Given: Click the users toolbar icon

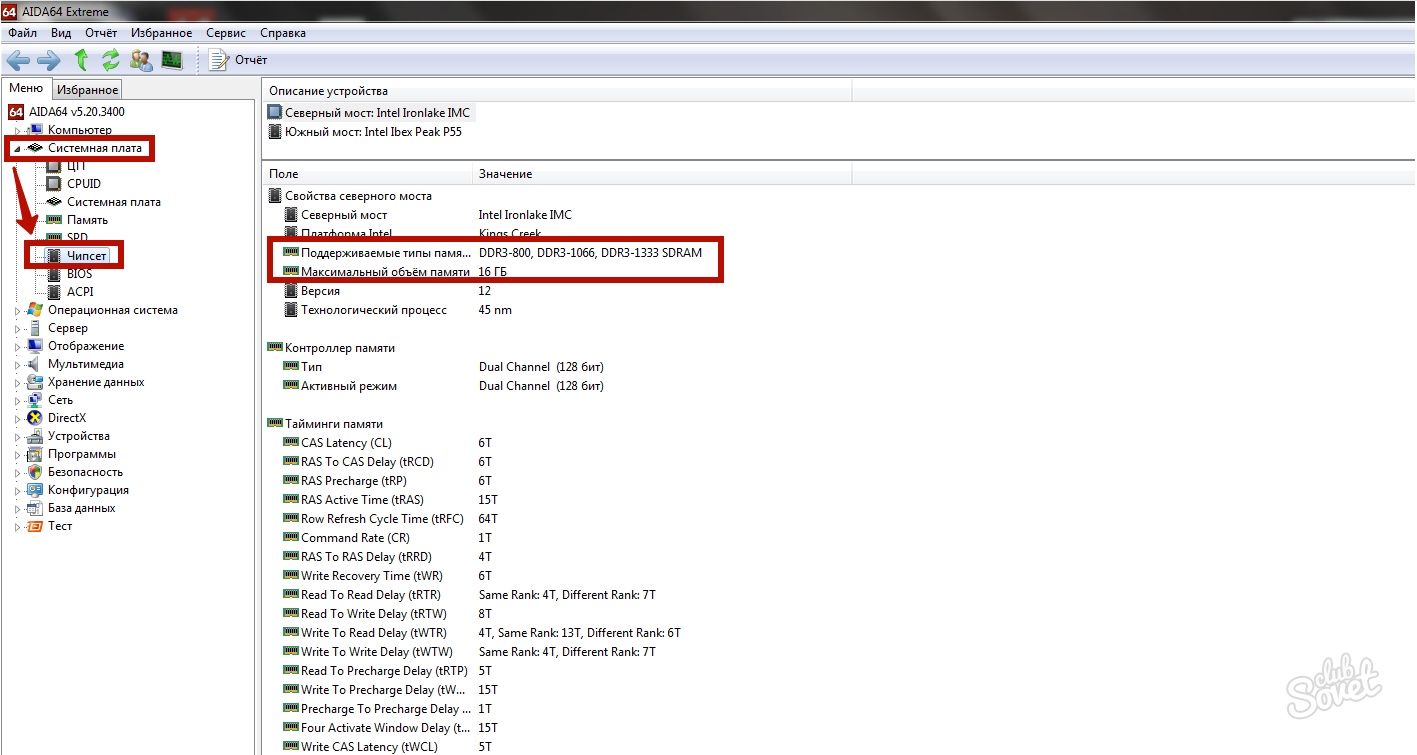Looking at the screenshot, I should point(141,60).
